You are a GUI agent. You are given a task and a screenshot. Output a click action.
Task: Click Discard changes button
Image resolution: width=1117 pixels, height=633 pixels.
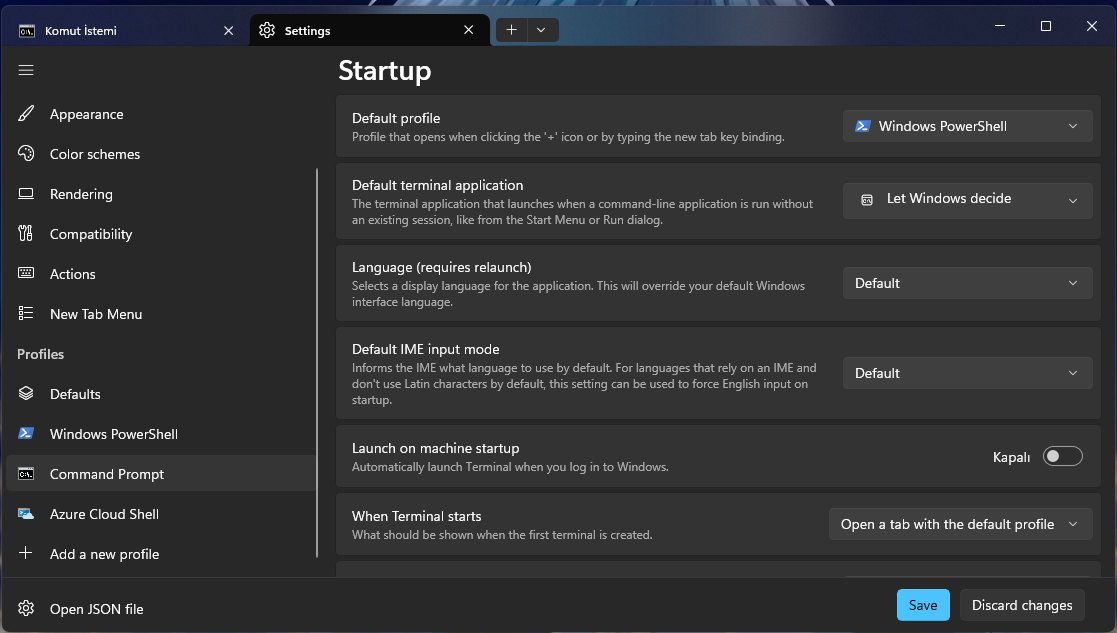1022,605
